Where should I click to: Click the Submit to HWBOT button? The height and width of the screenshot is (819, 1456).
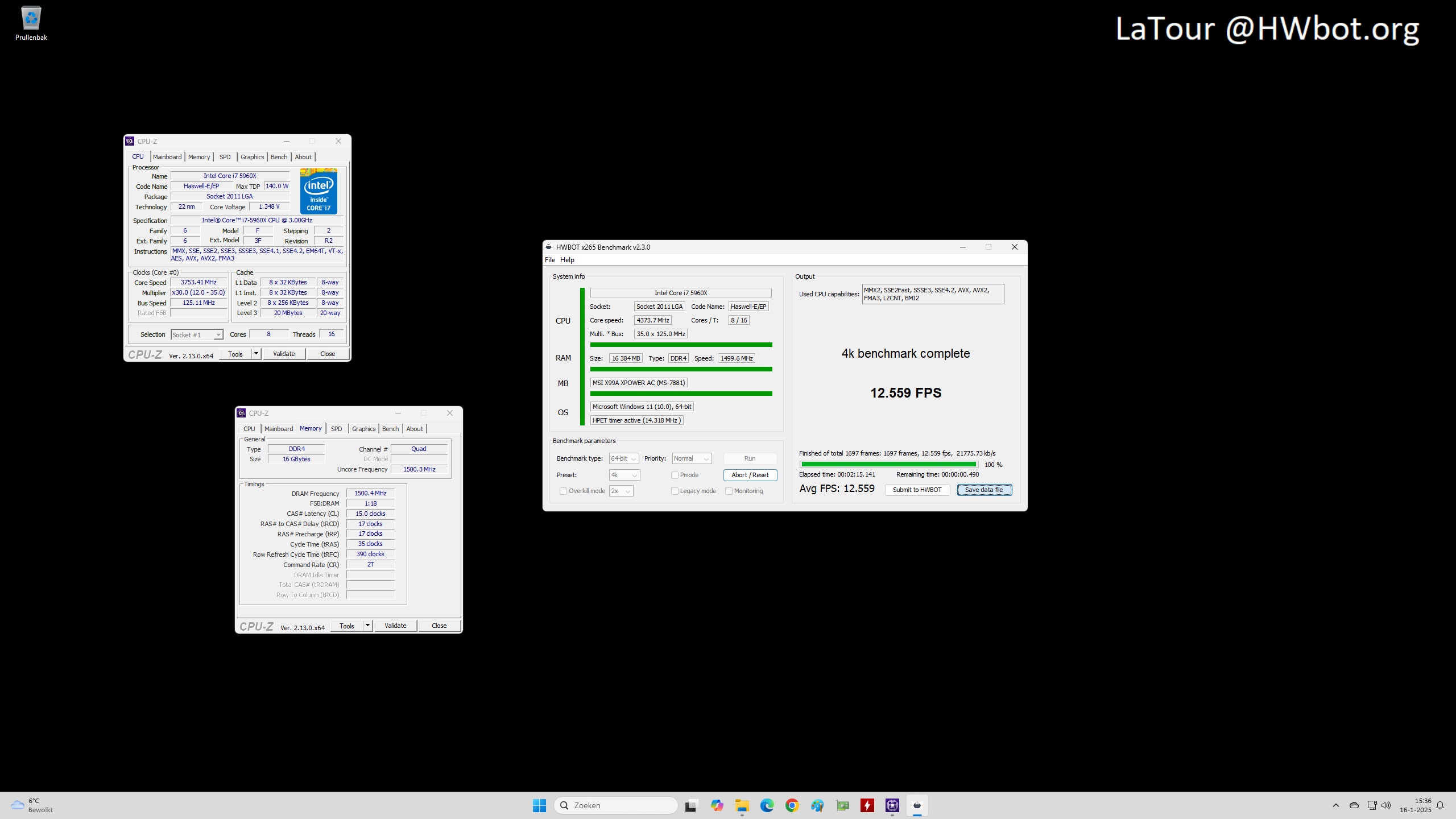pyautogui.click(x=917, y=490)
